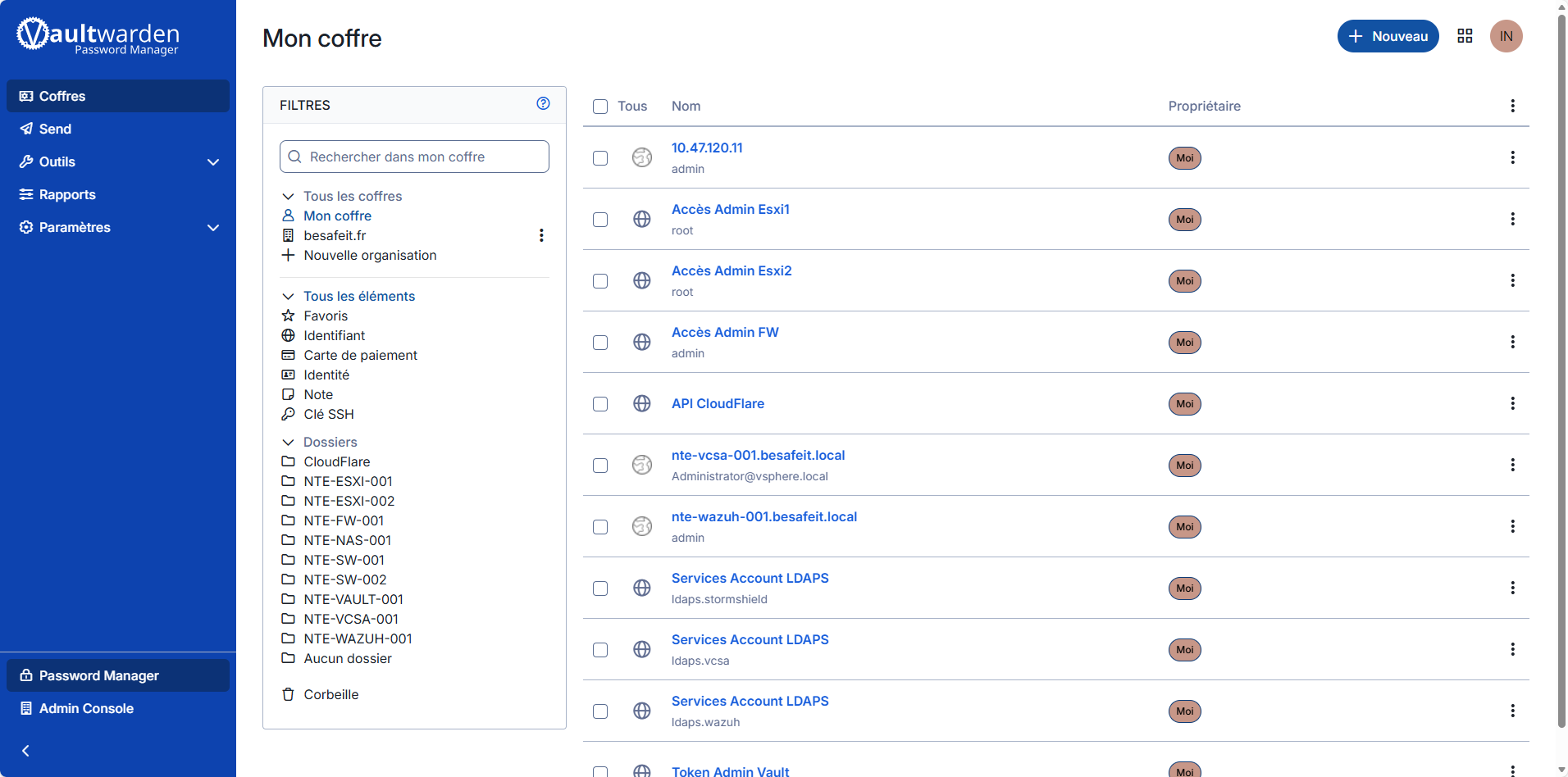
Task: Collapse the sidebar with the left arrow
Action: point(25,751)
